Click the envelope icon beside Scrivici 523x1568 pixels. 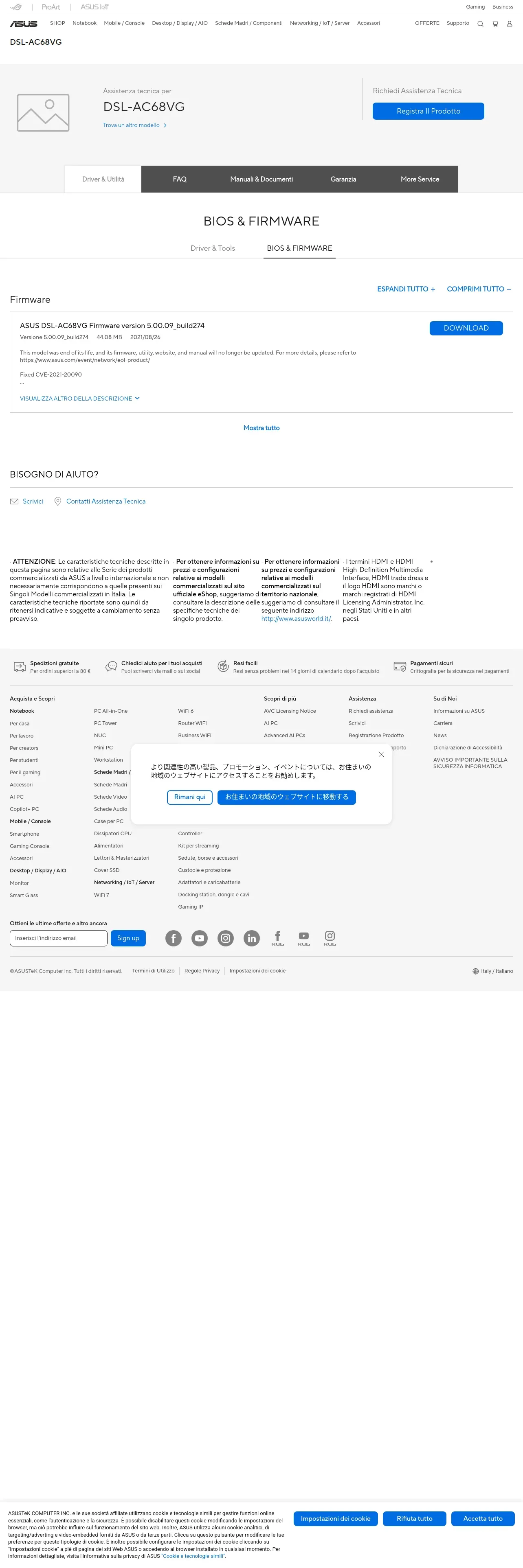point(14,501)
